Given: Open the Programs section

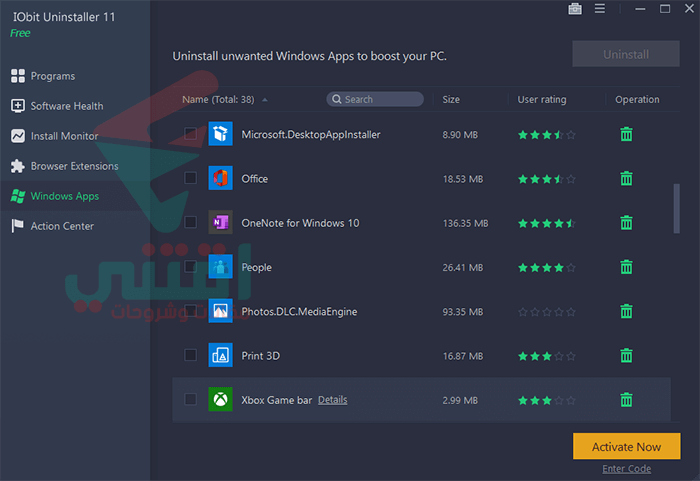Looking at the screenshot, I should tap(53, 76).
